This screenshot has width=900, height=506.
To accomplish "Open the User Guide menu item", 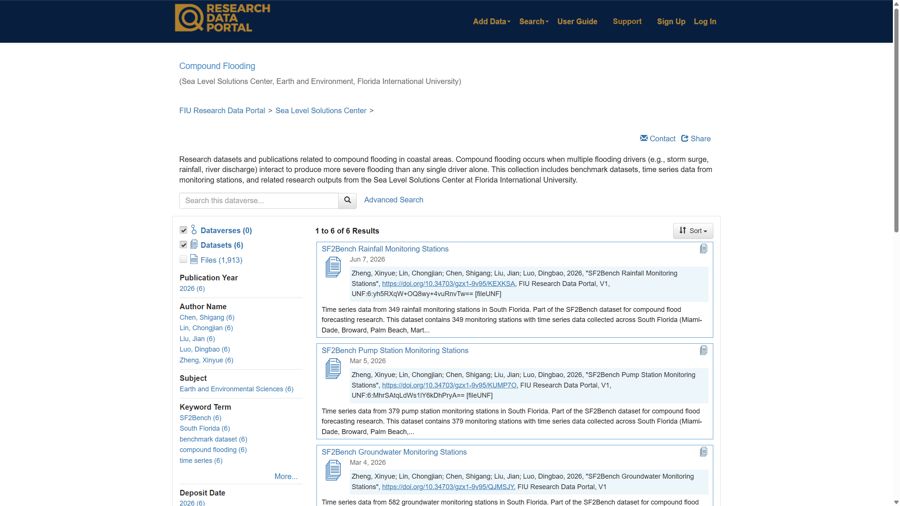I will (577, 21).
